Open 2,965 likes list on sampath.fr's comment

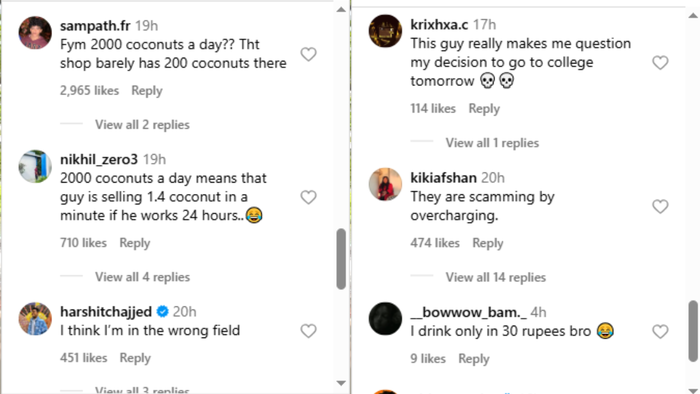click(89, 91)
